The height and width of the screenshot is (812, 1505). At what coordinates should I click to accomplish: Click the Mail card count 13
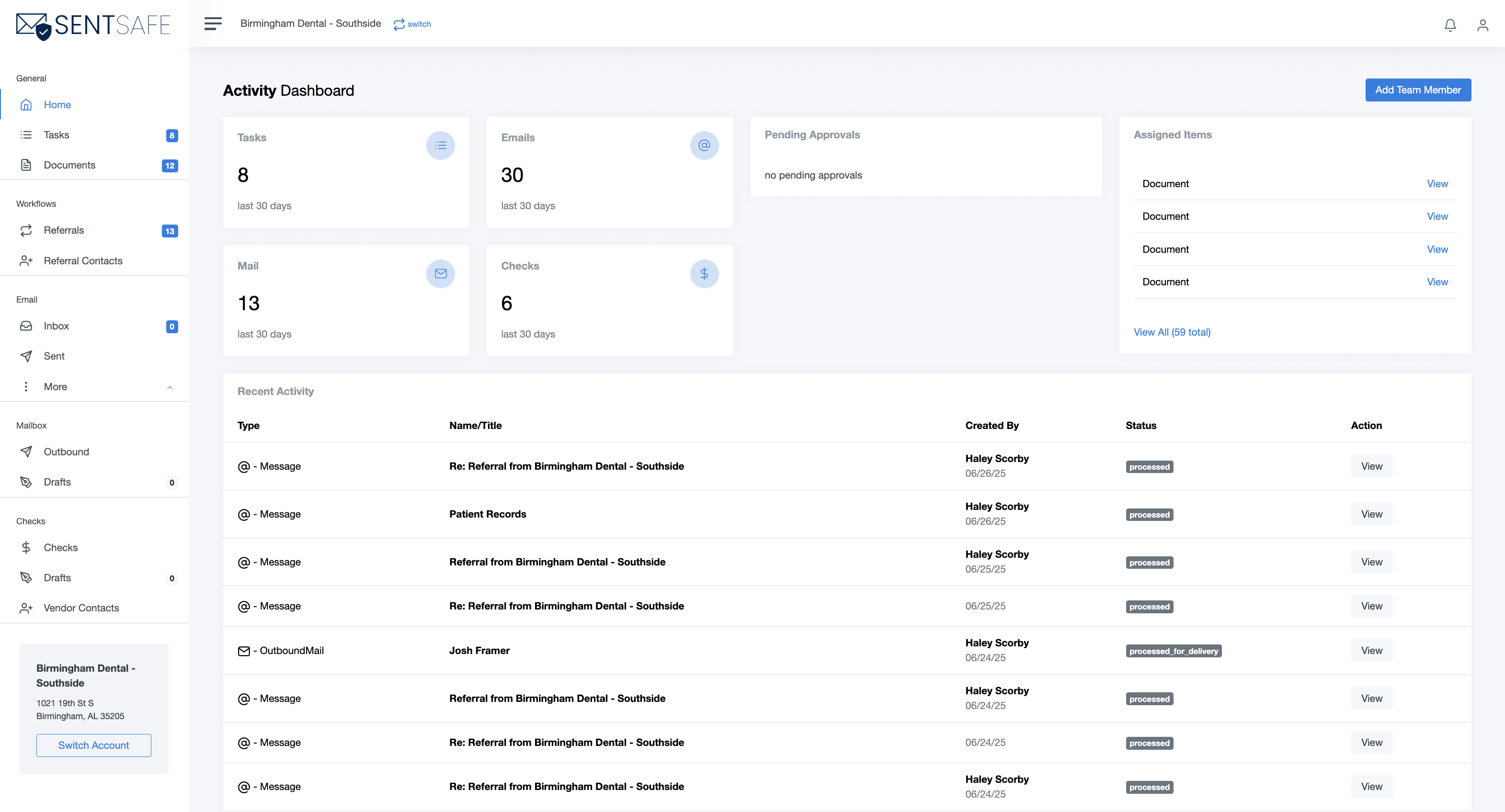tap(248, 304)
